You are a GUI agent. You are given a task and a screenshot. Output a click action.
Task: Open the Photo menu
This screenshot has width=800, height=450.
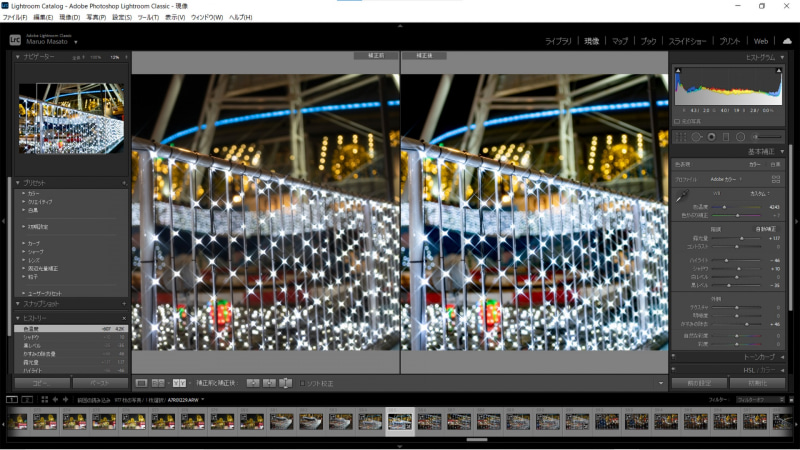(x=96, y=17)
